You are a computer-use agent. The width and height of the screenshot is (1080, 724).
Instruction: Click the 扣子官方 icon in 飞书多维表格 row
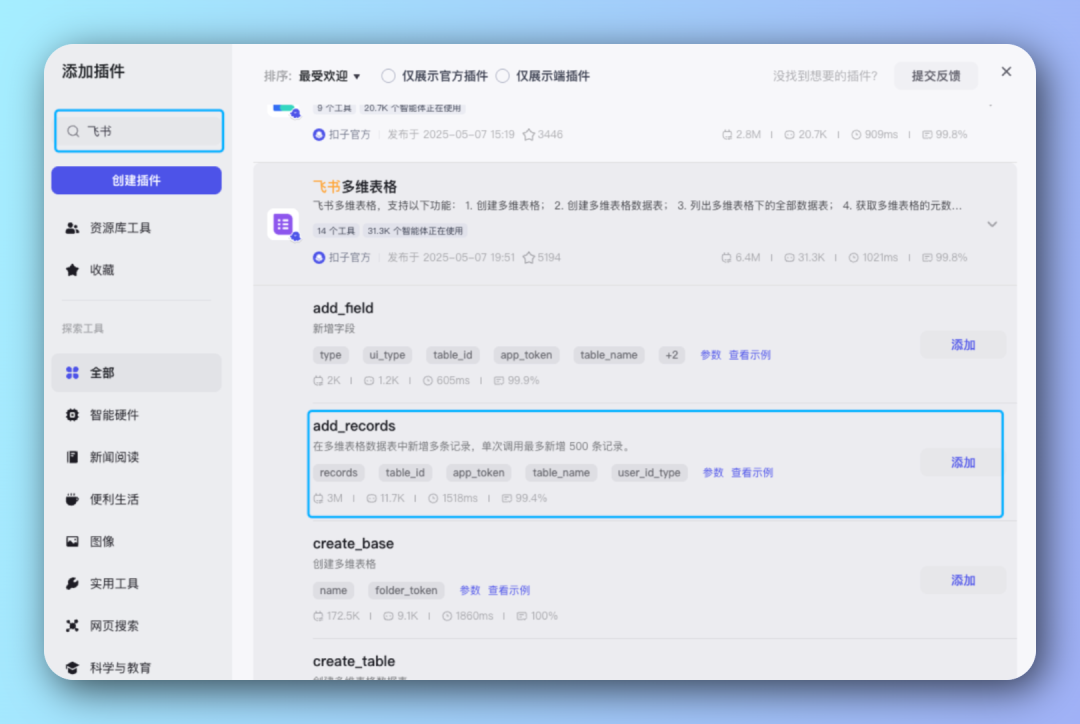(x=319, y=258)
